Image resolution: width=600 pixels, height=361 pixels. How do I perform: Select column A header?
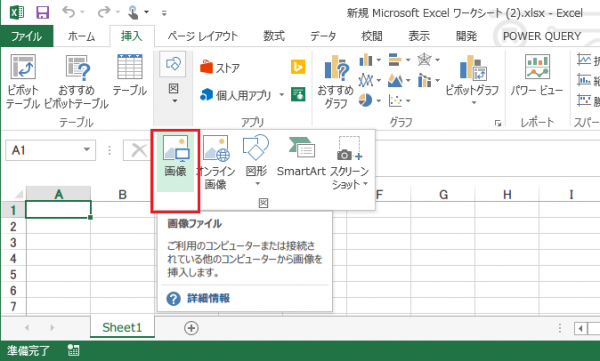tap(59, 194)
